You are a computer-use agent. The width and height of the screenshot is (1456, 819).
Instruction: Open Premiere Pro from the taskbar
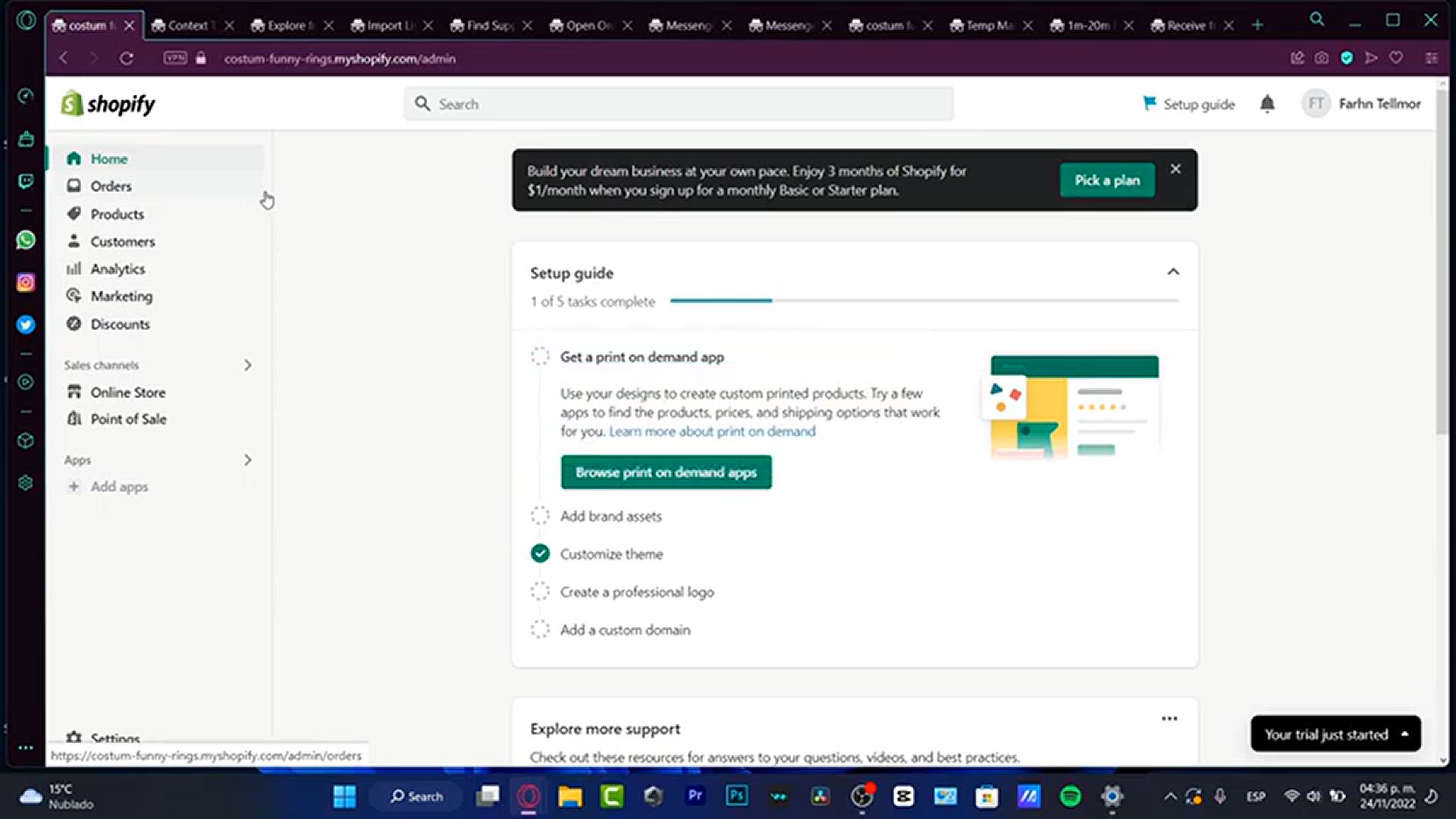point(695,795)
